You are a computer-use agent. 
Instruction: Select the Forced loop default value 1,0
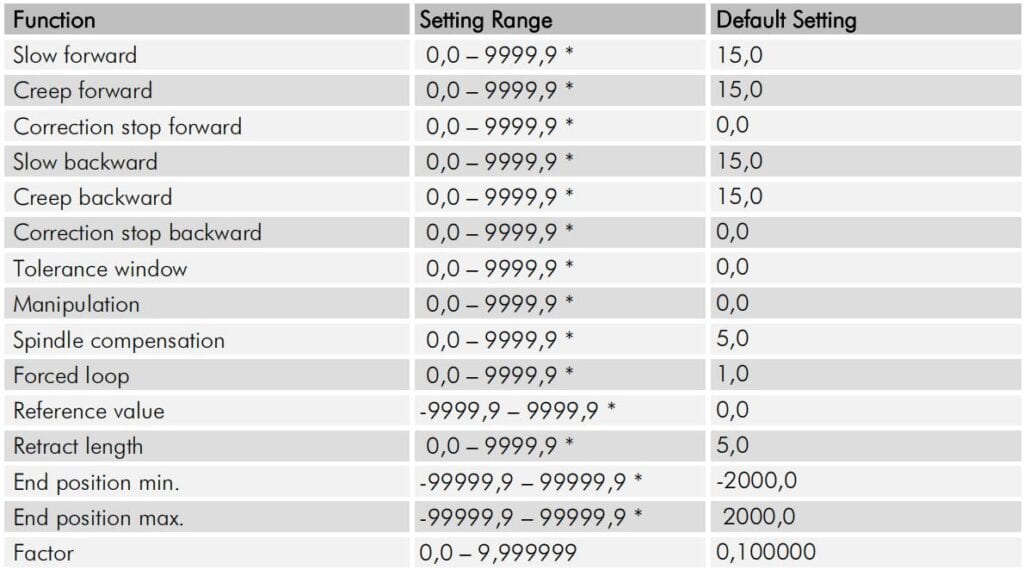click(x=732, y=374)
